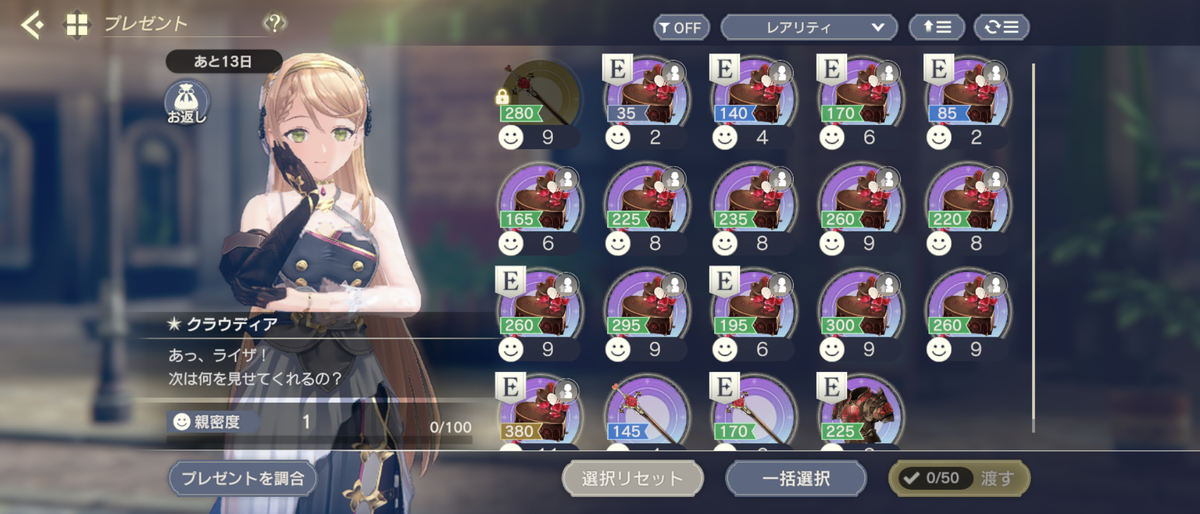
Task: Open the four-square menu grid icon
Action: 77,24
